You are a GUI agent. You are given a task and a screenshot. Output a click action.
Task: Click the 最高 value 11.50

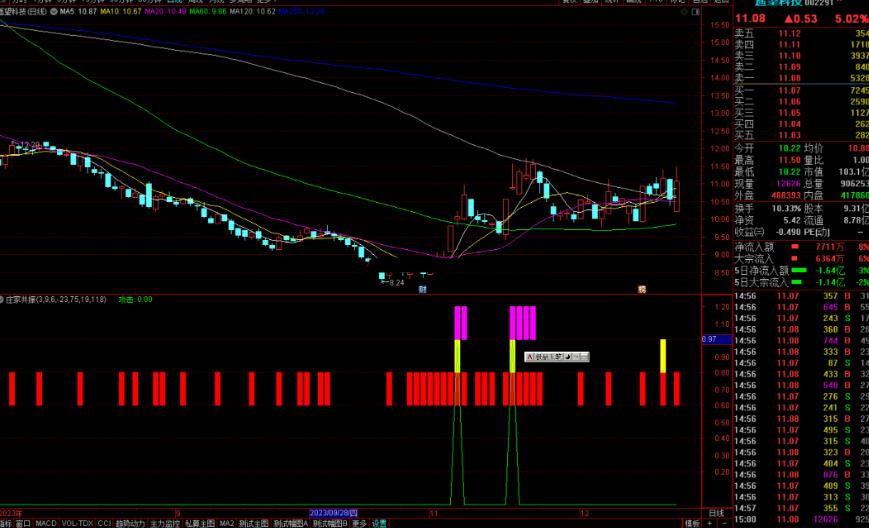789,160
